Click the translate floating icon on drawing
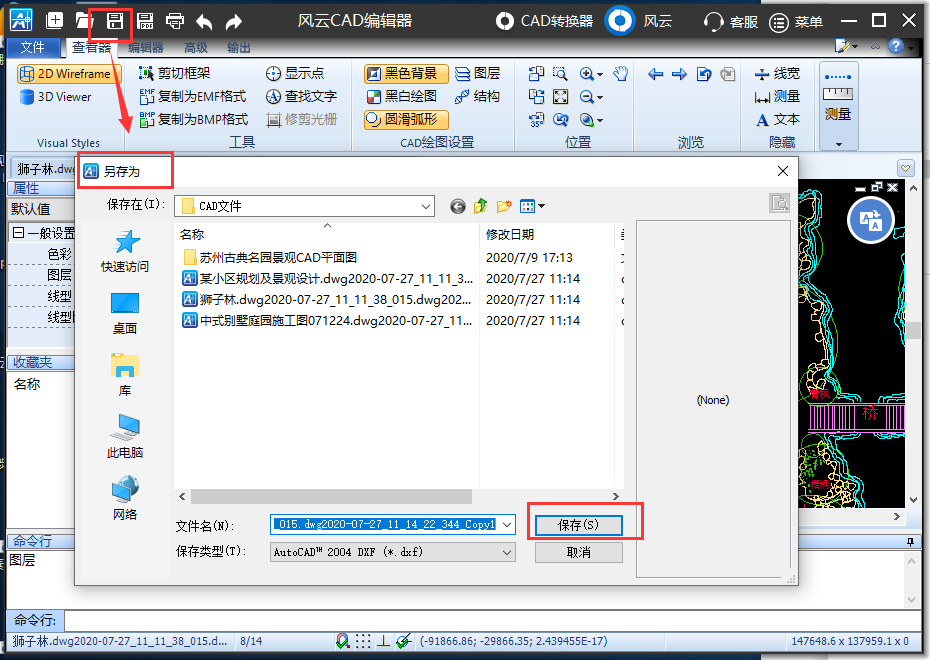930x660 pixels. click(870, 221)
